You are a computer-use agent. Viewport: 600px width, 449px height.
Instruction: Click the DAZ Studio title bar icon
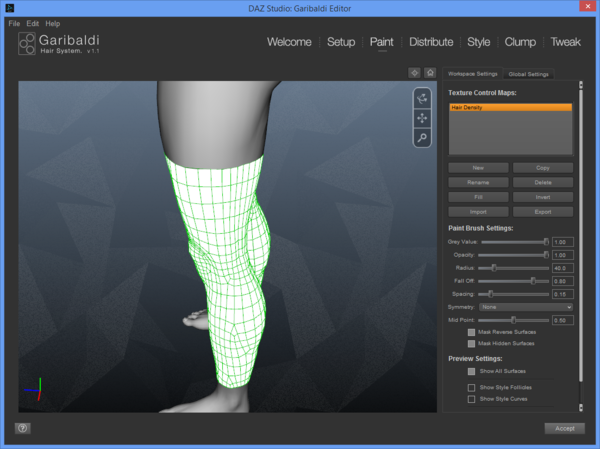click(x=10, y=8)
